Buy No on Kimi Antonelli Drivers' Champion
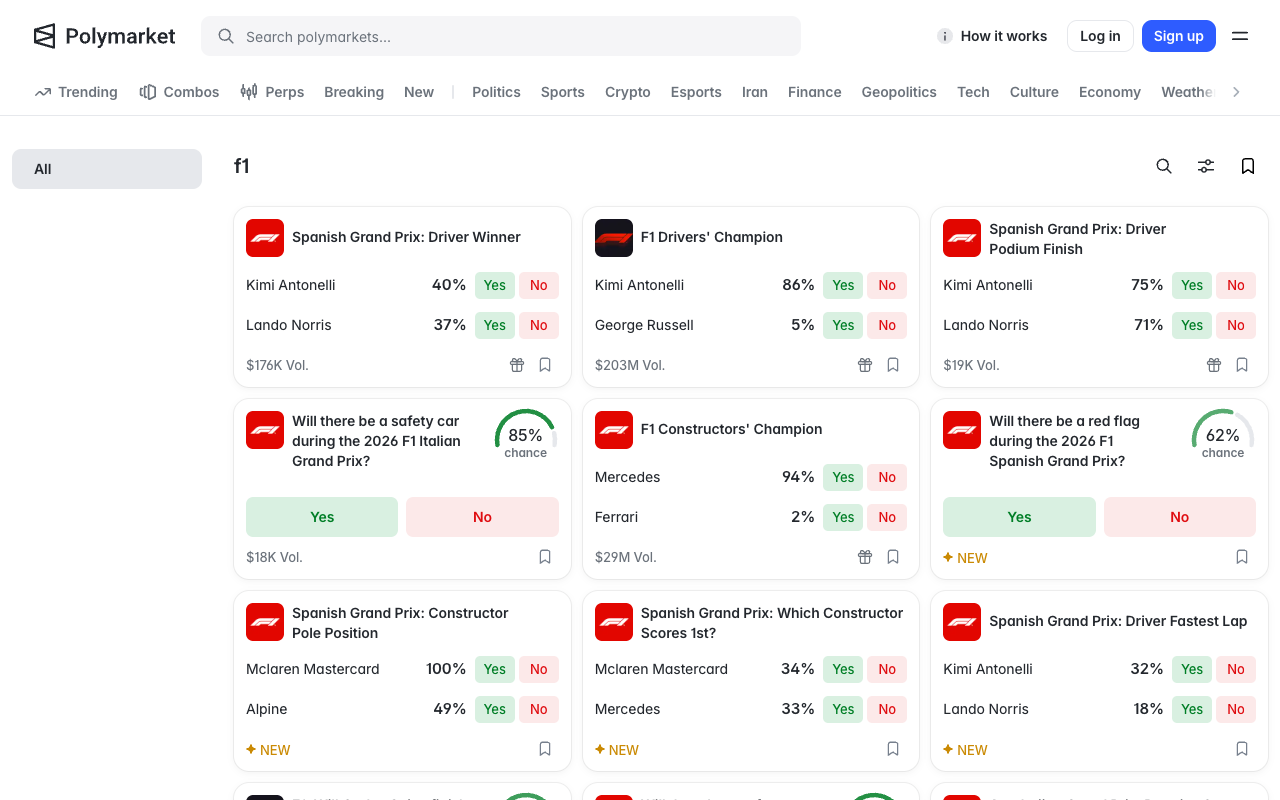This screenshot has width=1280, height=800. coord(887,285)
